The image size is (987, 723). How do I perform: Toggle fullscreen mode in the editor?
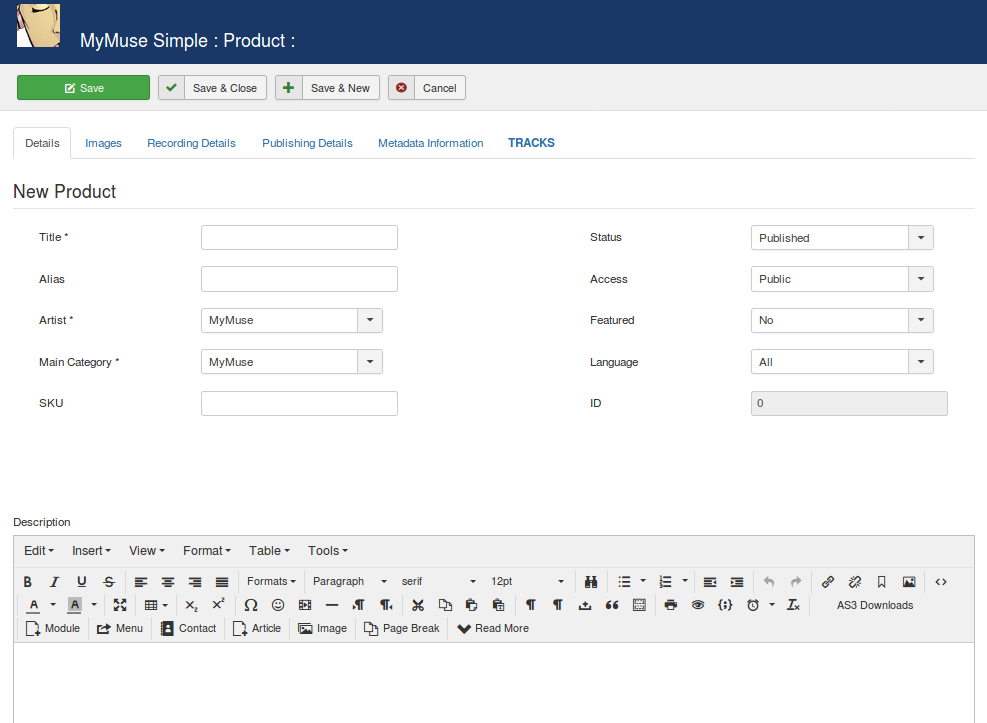(x=120, y=605)
